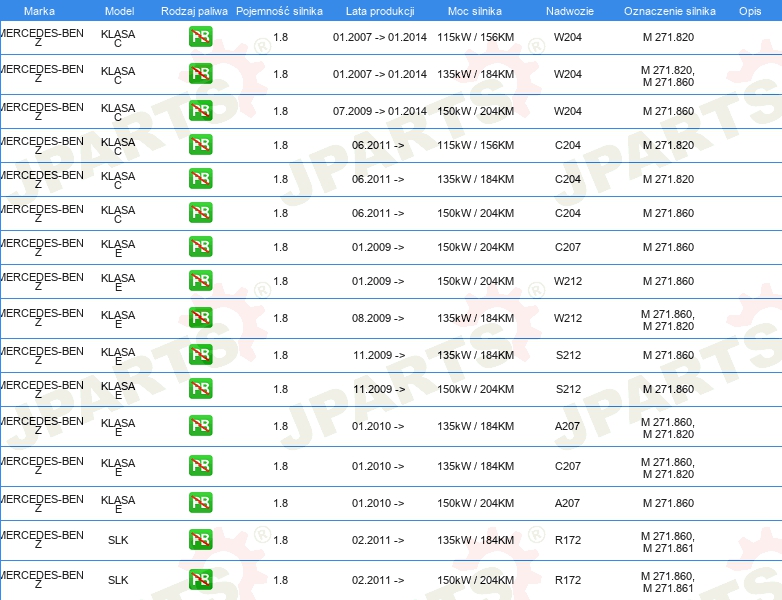Image resolution: width=782 pixels, height=600 pixels.
Task: Click the 06.2011 -> date in the C204 150kW row
Action: [x=378, y=213]
